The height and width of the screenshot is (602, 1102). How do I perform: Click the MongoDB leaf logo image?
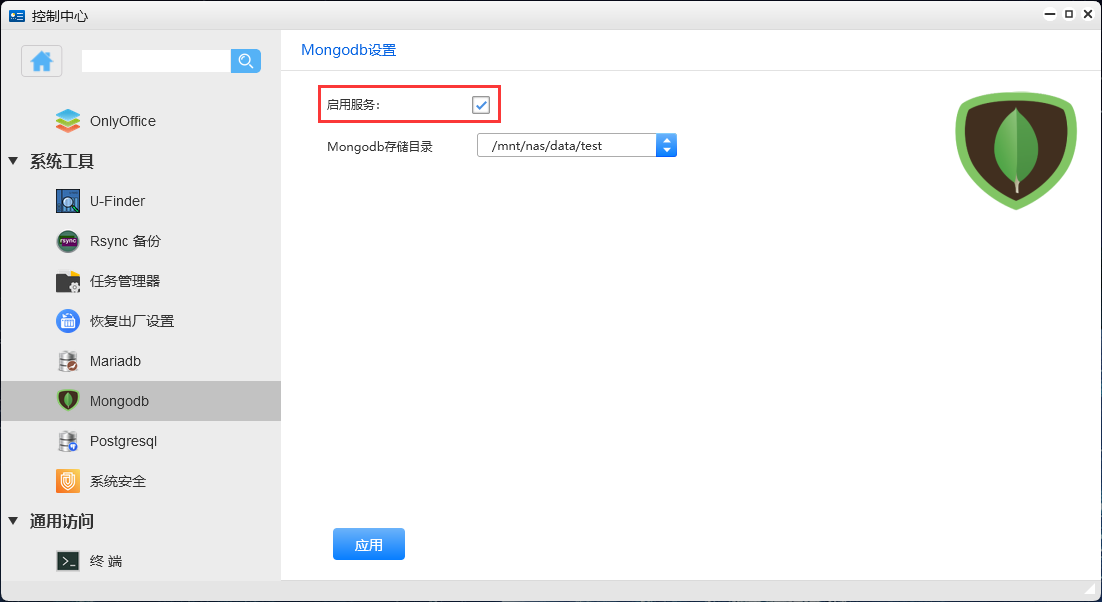tap(1015, 150)
